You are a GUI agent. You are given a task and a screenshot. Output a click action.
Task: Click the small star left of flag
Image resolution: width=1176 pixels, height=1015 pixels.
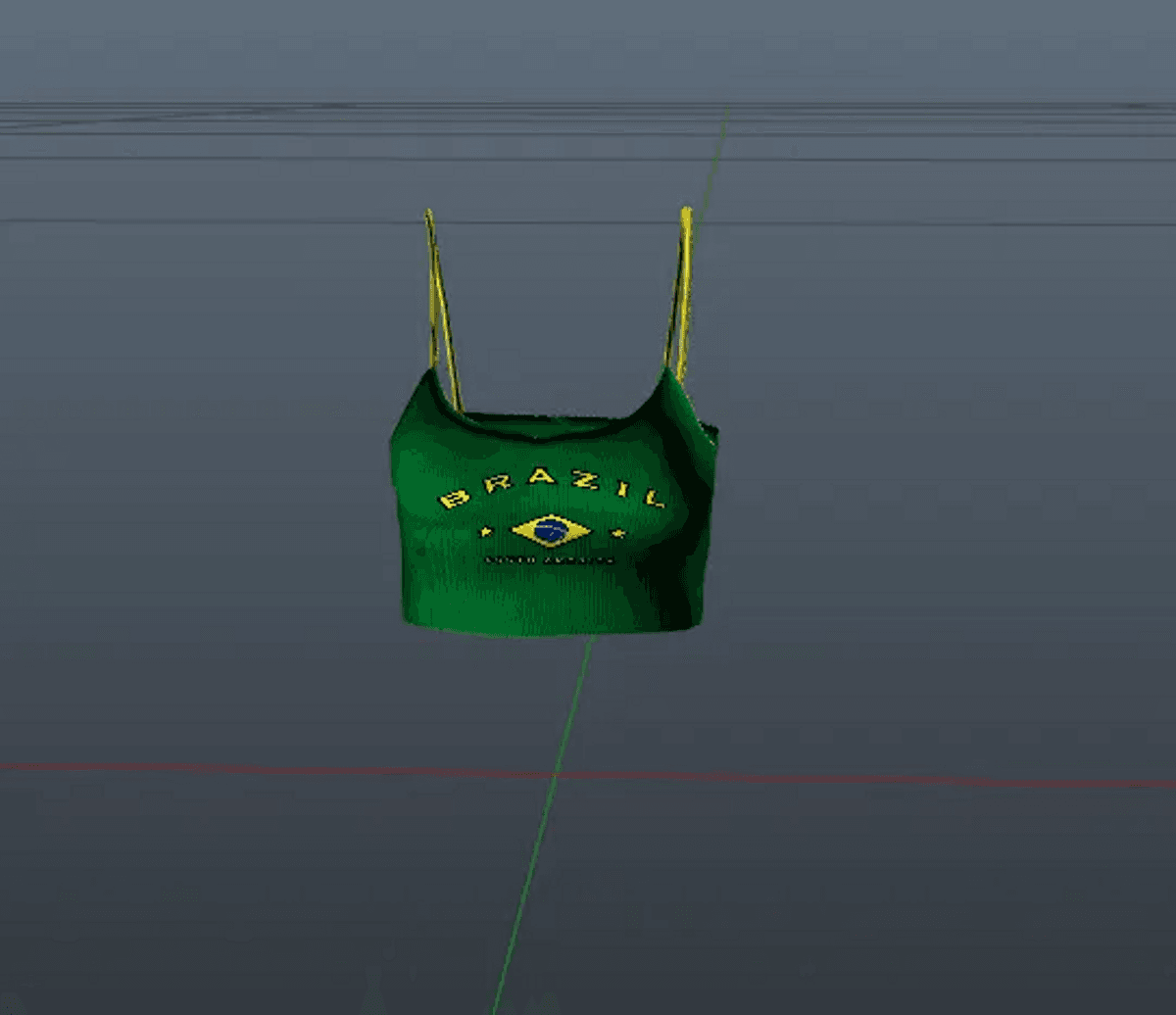click(x=484, y=532)
